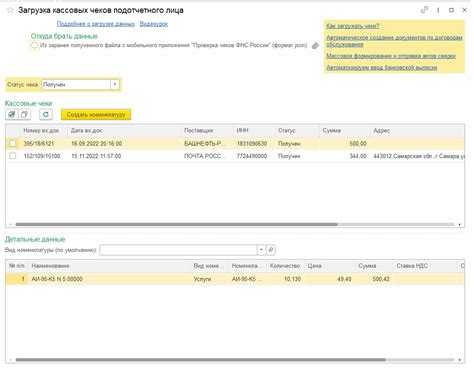Screen dimensions: 474x368
Task: Click details table horizontal scrollbar thumb
Action: tap(200, 360)
